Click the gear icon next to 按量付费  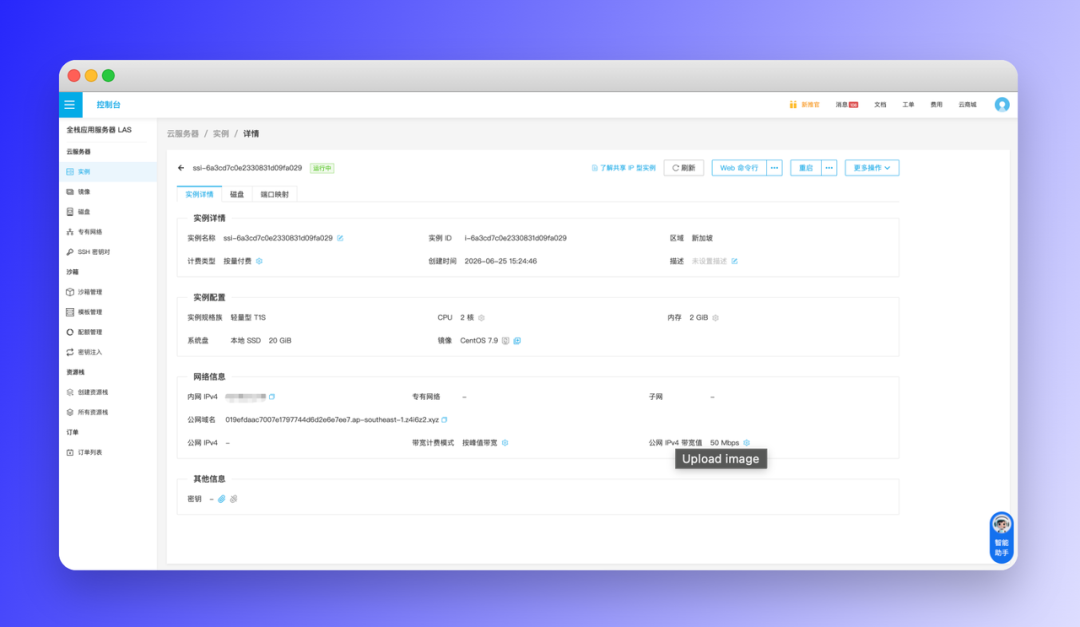pos(260,261)
